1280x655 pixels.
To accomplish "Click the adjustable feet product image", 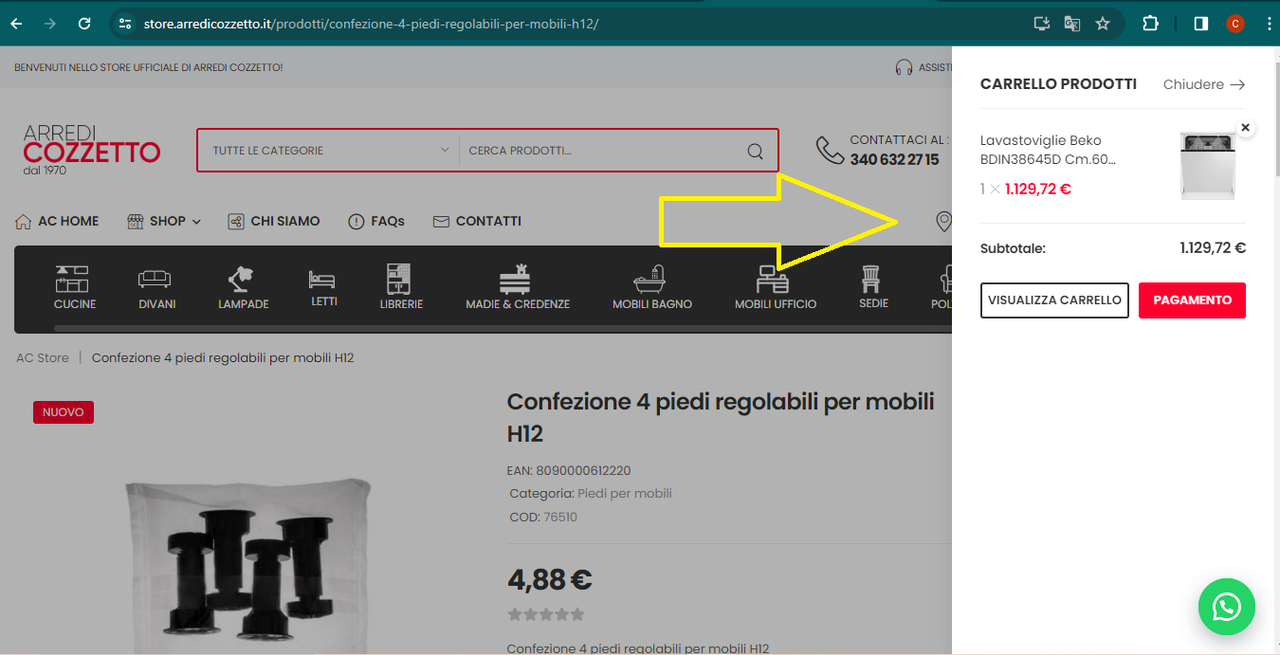I will point(246,565).
